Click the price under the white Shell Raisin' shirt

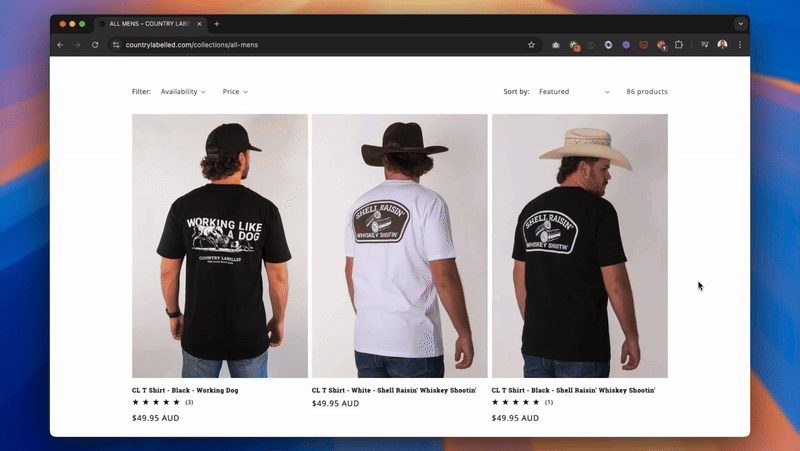tap(335, 404)
